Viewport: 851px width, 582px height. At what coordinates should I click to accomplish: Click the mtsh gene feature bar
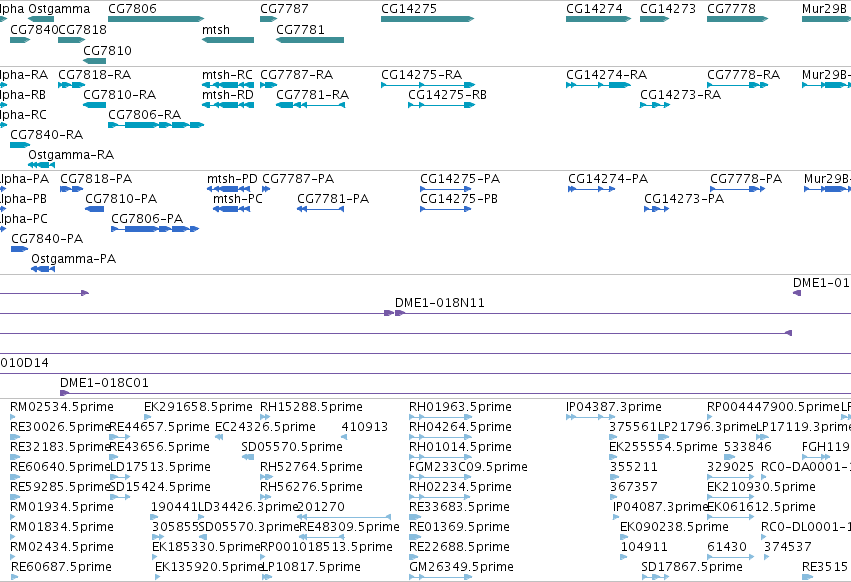coord(228,40)
